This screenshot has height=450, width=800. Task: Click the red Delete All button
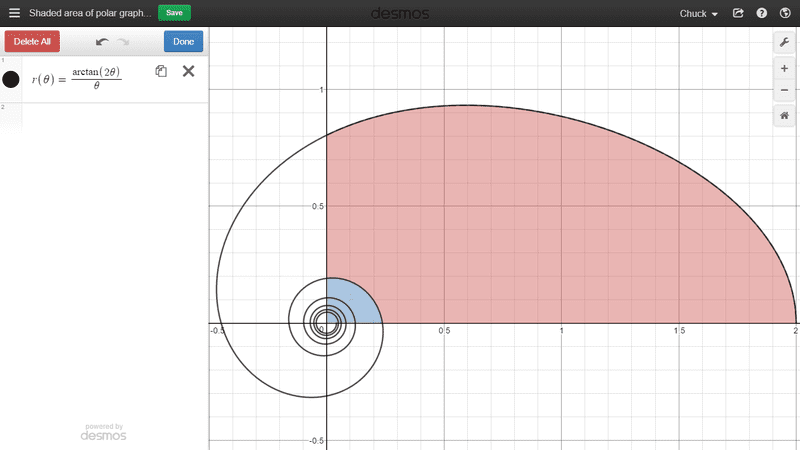click(32, 42)
